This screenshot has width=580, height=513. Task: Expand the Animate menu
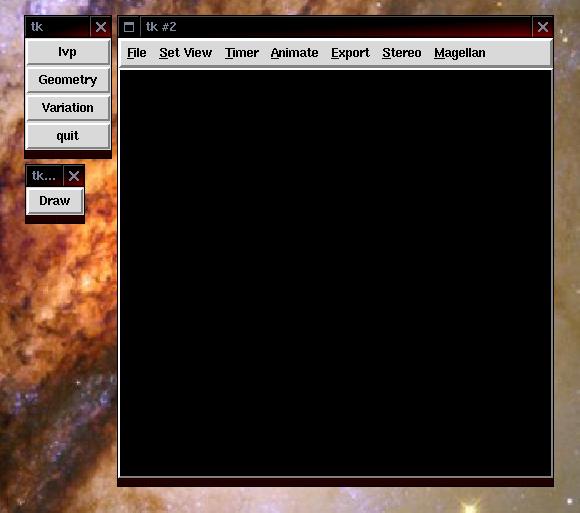tap(294, 53)
